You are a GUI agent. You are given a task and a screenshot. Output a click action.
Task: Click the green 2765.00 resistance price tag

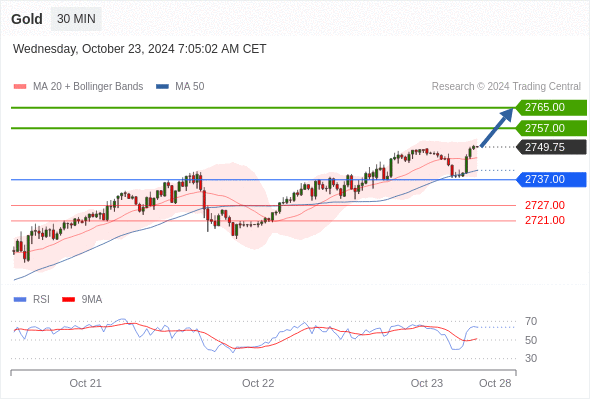coord(551,108)
